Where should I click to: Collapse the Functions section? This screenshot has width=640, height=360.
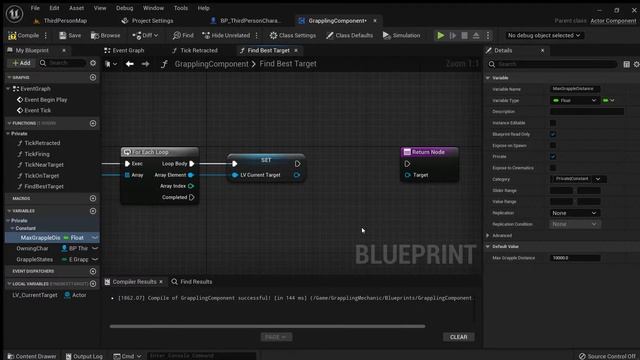click(9, 123)
